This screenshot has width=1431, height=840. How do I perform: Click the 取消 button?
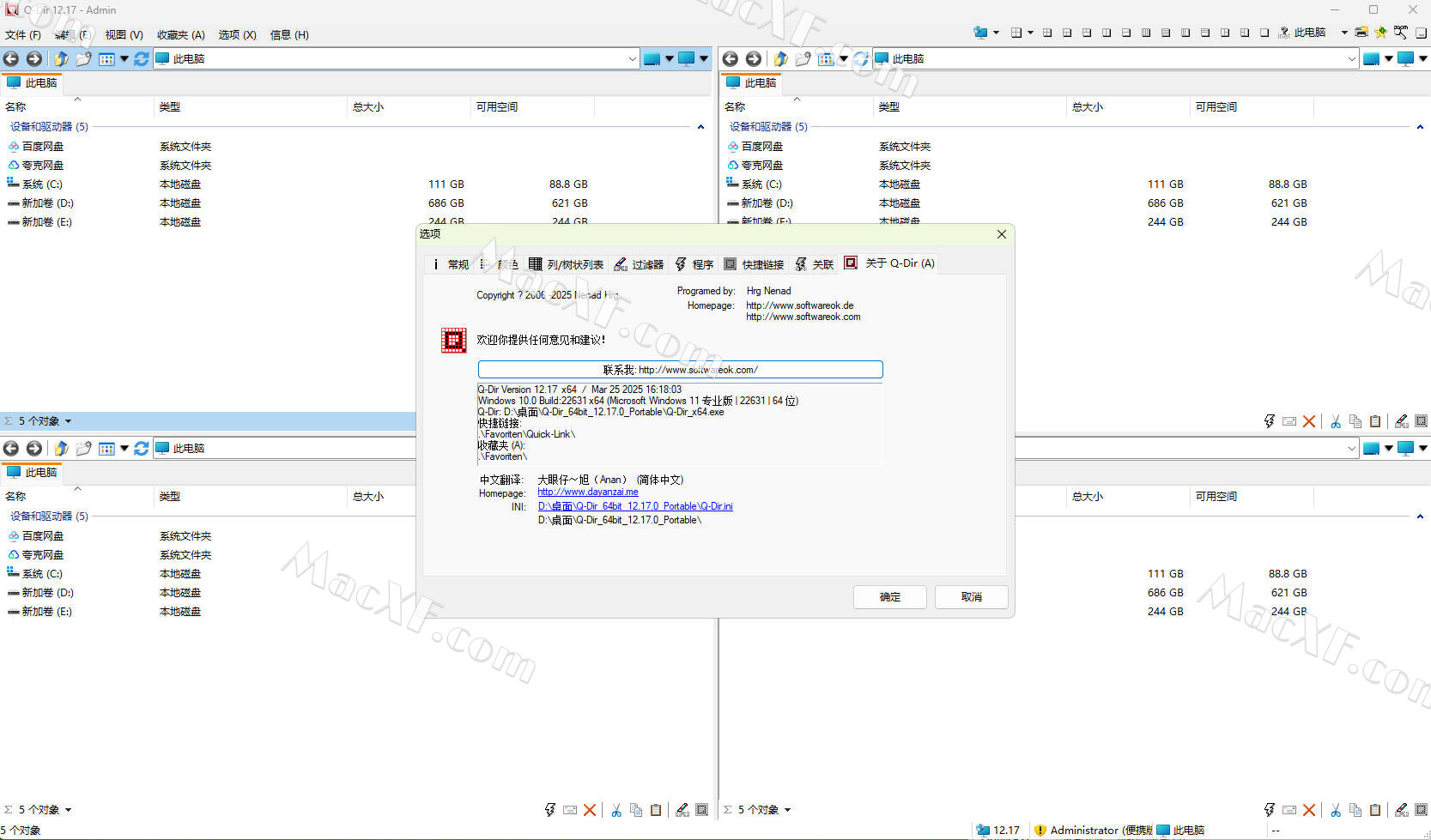pos(972,597)
